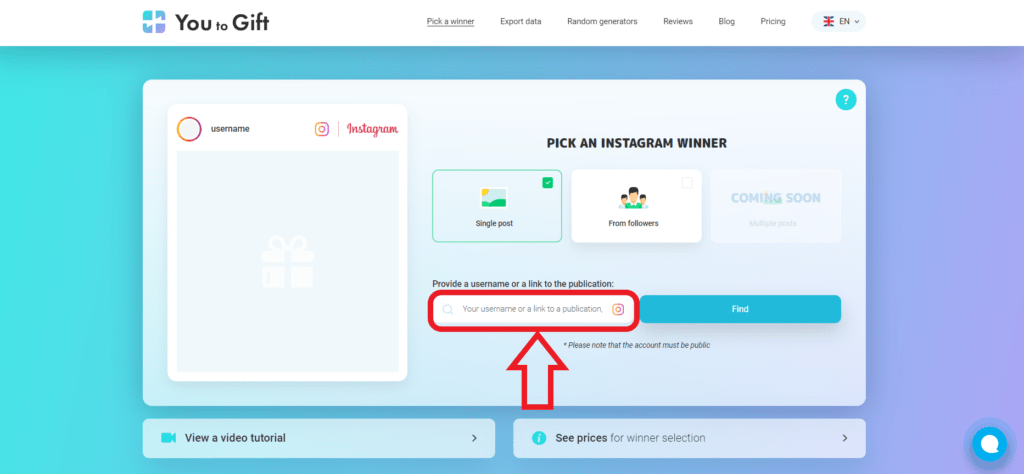Open the Reviews page
Screen dimensions: 1024x474
click(678, 22)
